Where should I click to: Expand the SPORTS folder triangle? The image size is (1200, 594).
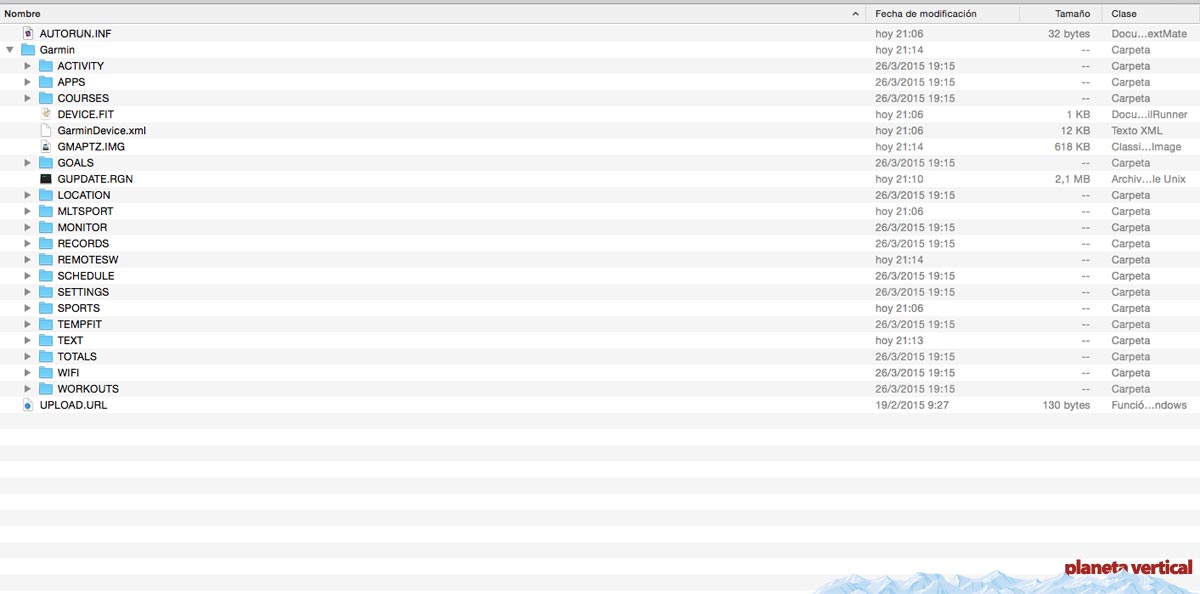(28, 308)
